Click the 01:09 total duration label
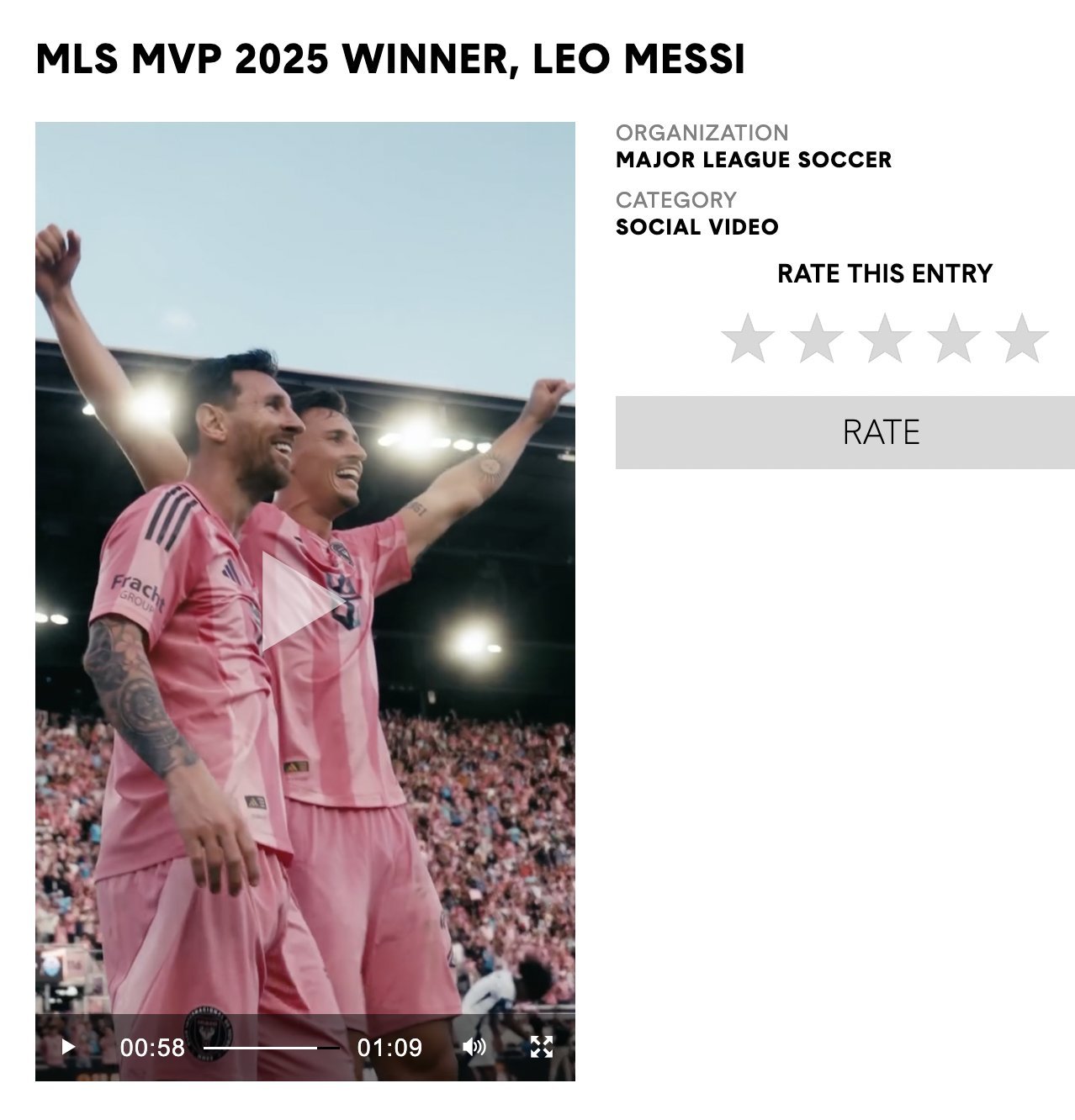 pos(389,1048)
